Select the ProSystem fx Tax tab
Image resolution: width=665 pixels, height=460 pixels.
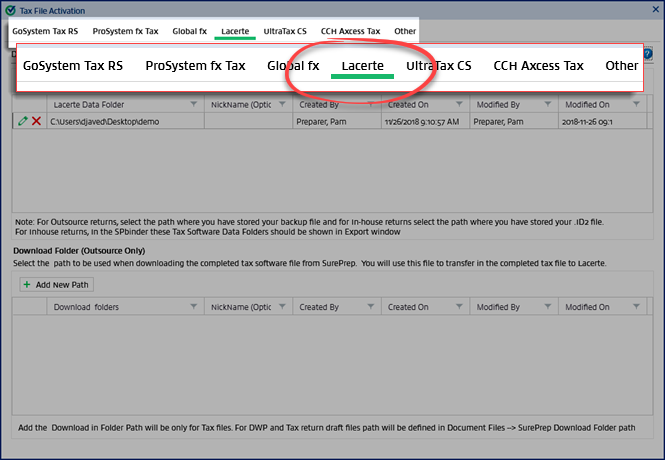pyautogui.click(x=125, y=31)
